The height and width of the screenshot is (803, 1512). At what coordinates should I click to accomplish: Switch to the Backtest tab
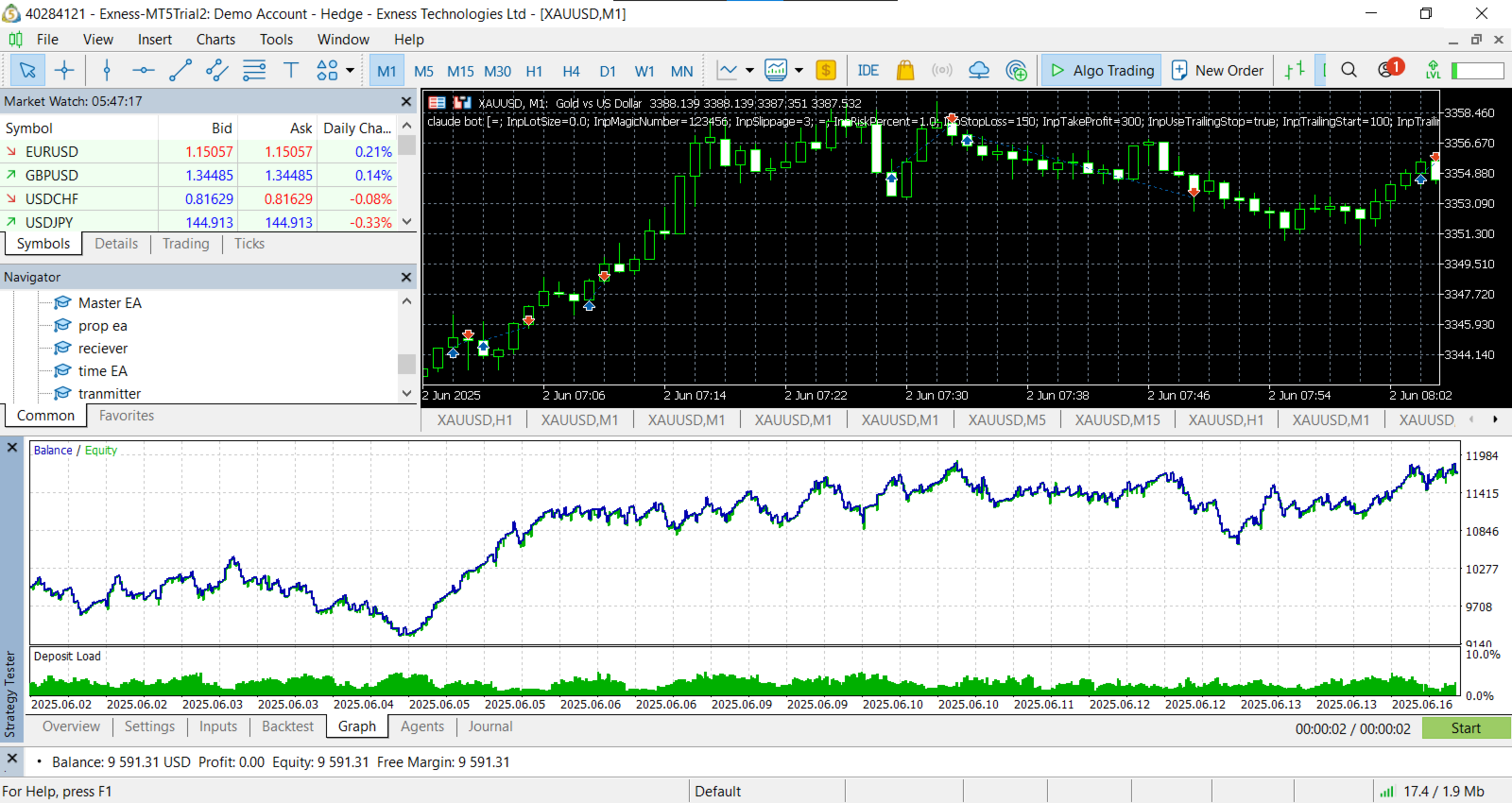tap(287, 726)
